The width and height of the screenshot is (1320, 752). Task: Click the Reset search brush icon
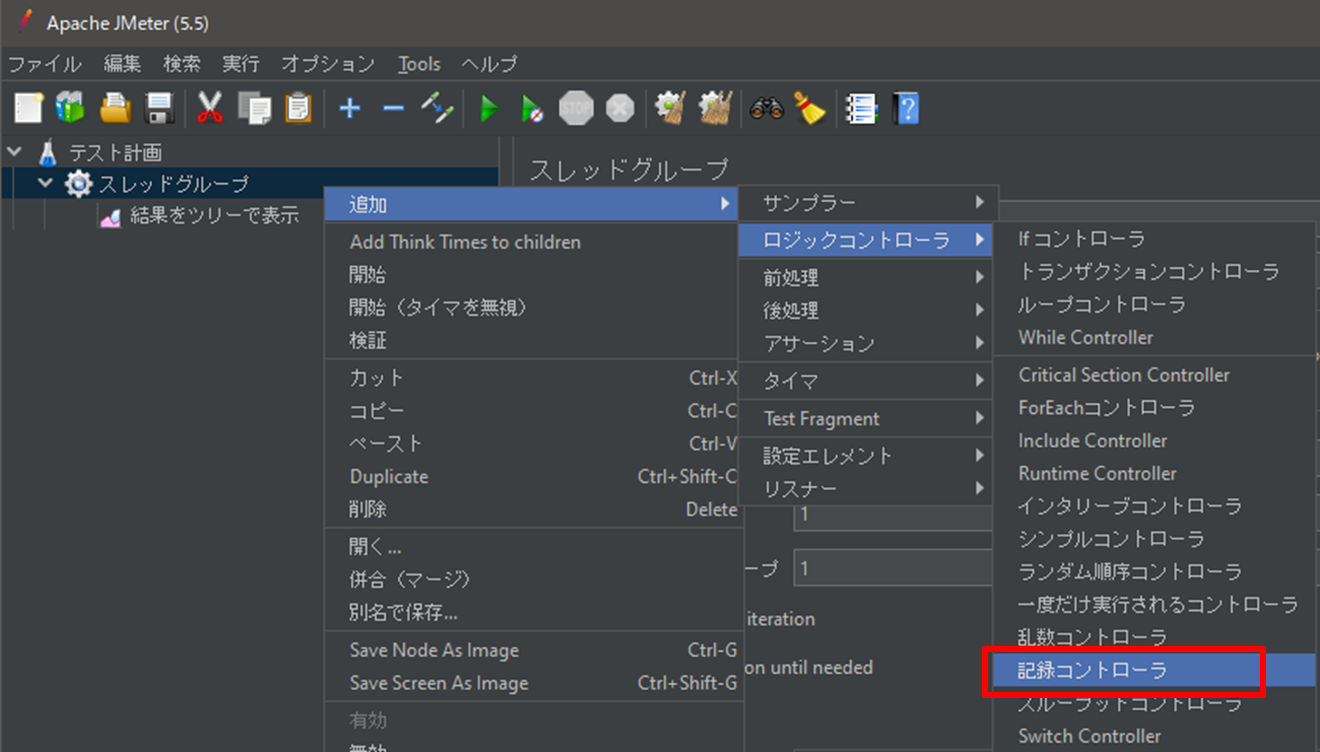tap(810, 107)
